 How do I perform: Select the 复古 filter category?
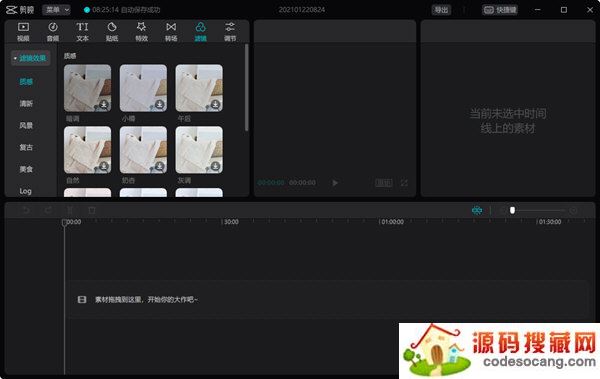[x=26, y=147]
